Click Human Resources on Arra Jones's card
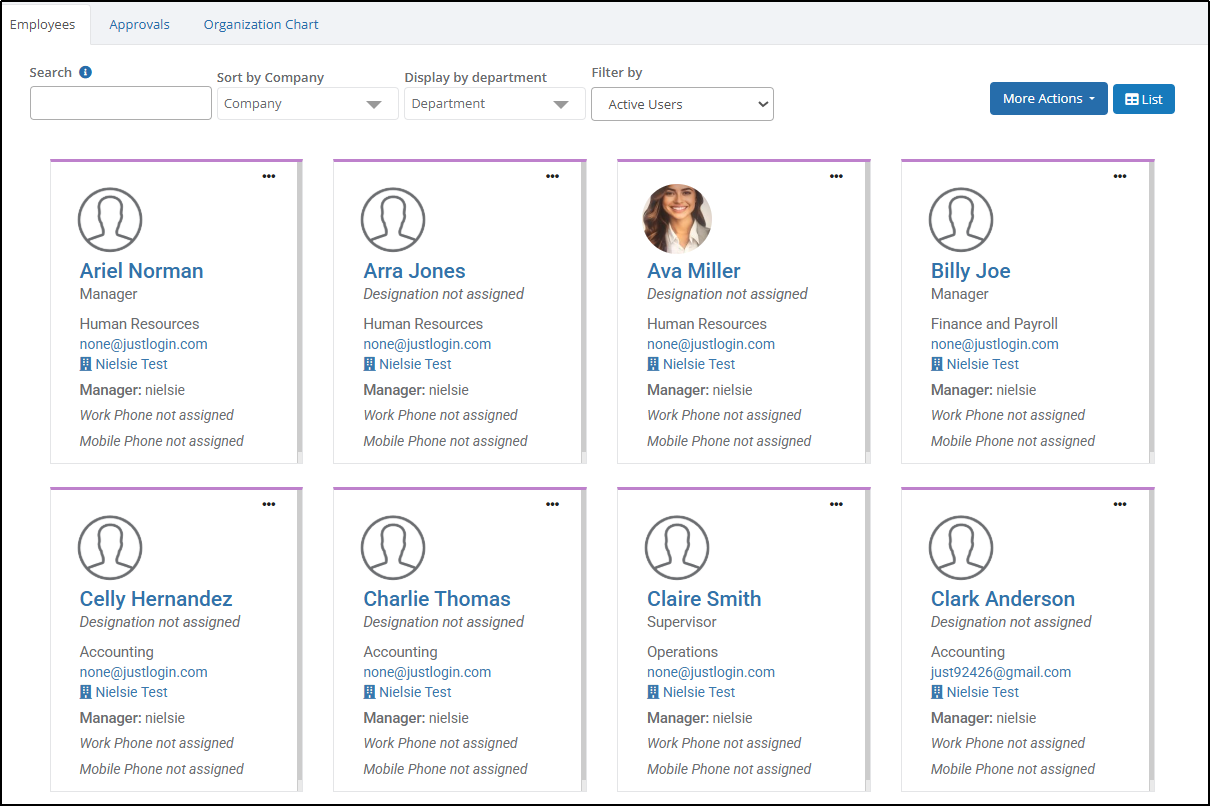The image size is (1211, 807). (423, 324)
